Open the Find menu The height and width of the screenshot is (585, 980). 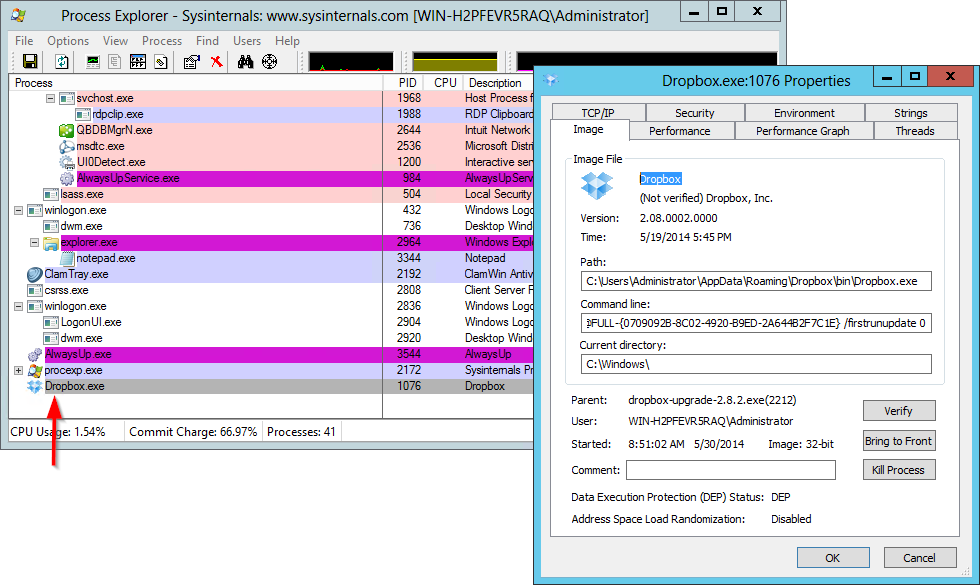pos(208,41)
